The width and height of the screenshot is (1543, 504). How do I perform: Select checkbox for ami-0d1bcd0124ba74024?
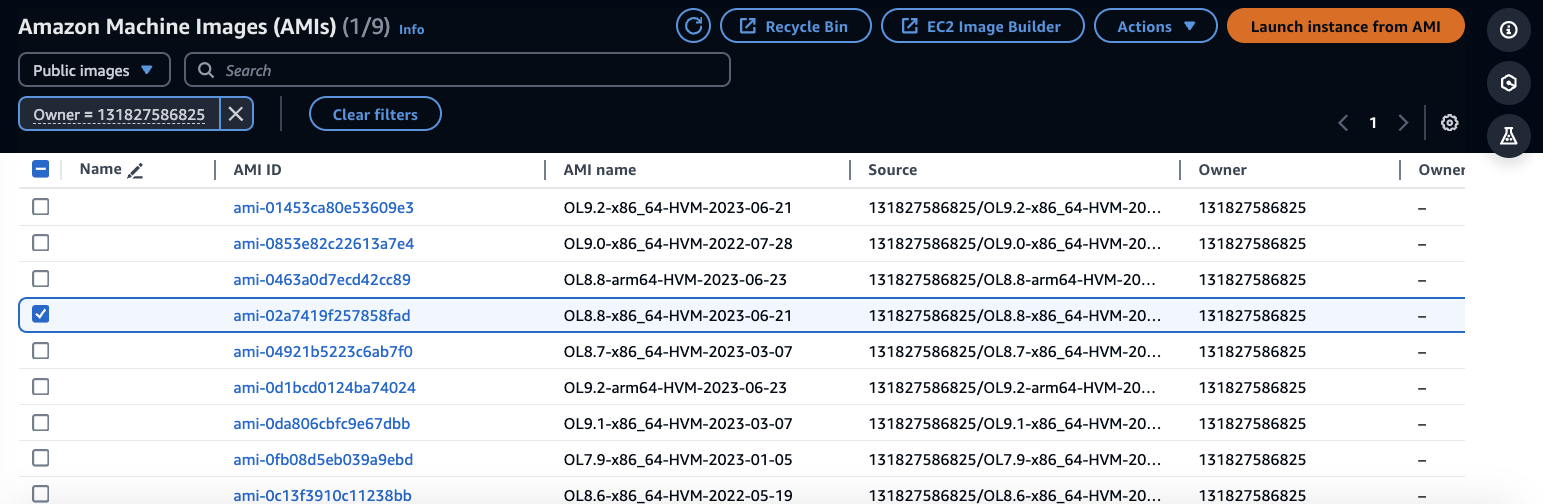tap(41, 387)
